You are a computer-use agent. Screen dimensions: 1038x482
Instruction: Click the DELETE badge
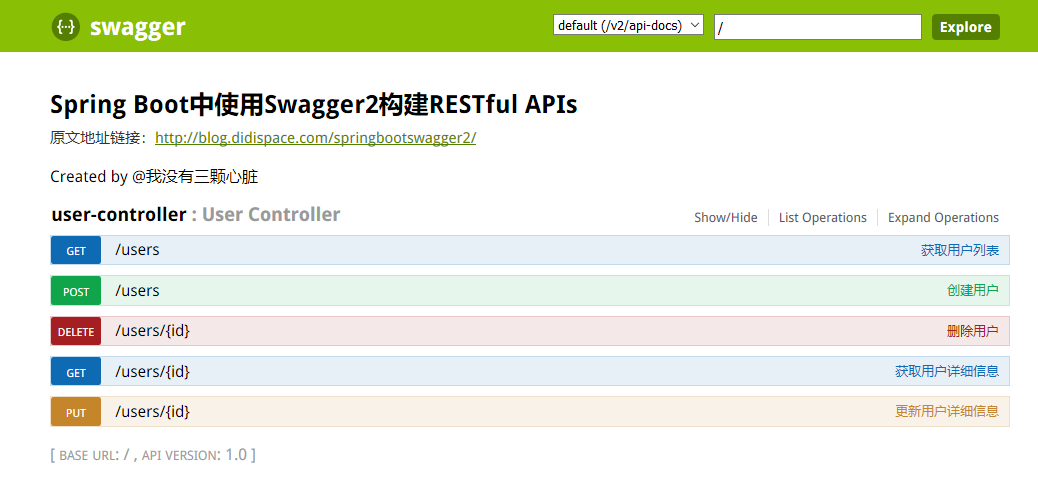76,332
